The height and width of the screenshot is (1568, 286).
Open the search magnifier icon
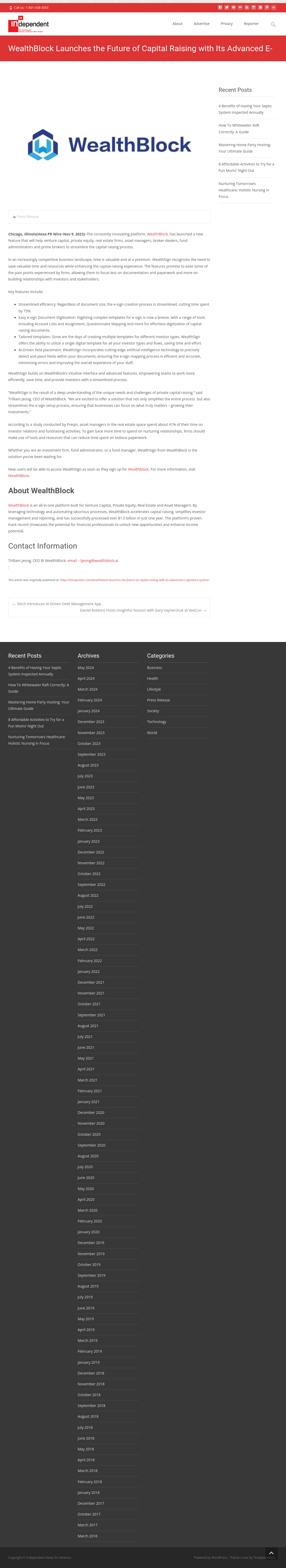click(x=273, y=24)
